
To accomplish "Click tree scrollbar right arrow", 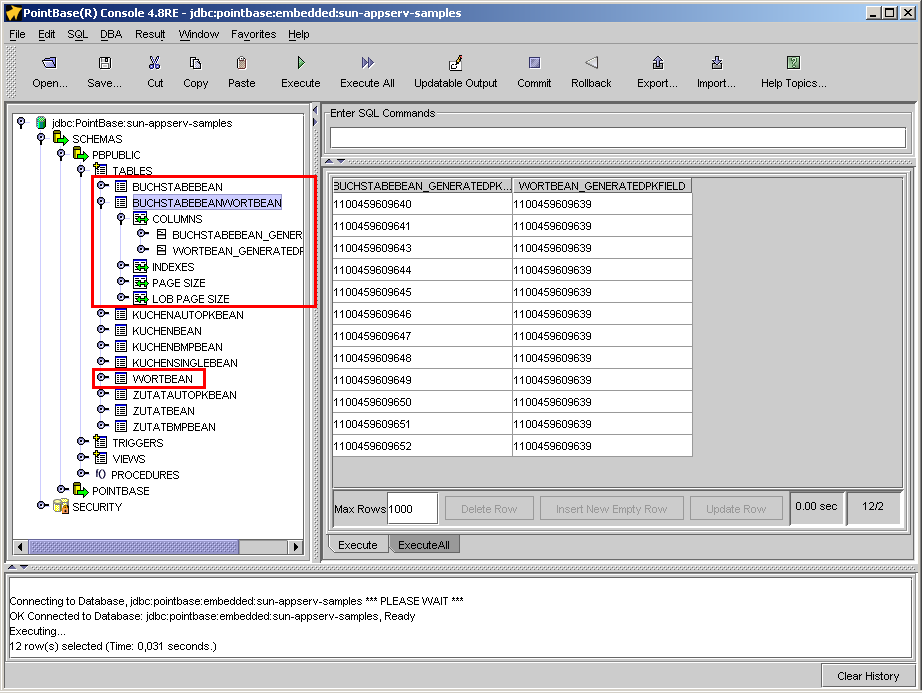I will 296,547.
